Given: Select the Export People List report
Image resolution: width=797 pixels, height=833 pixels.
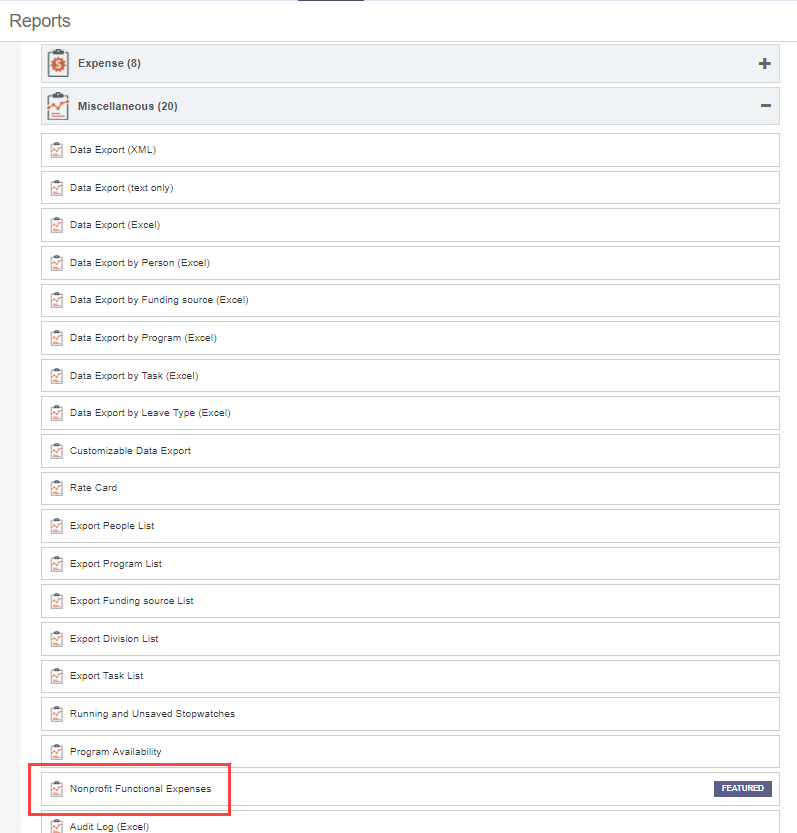Looking at the screenshot, I should 410,526.
